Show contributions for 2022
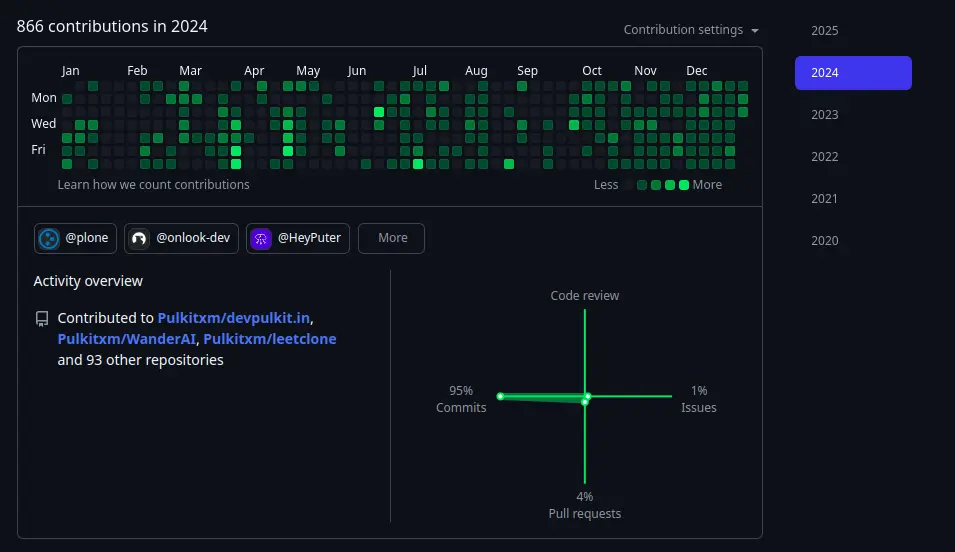This screenshot has height=552, width=955. coord(825,157)
